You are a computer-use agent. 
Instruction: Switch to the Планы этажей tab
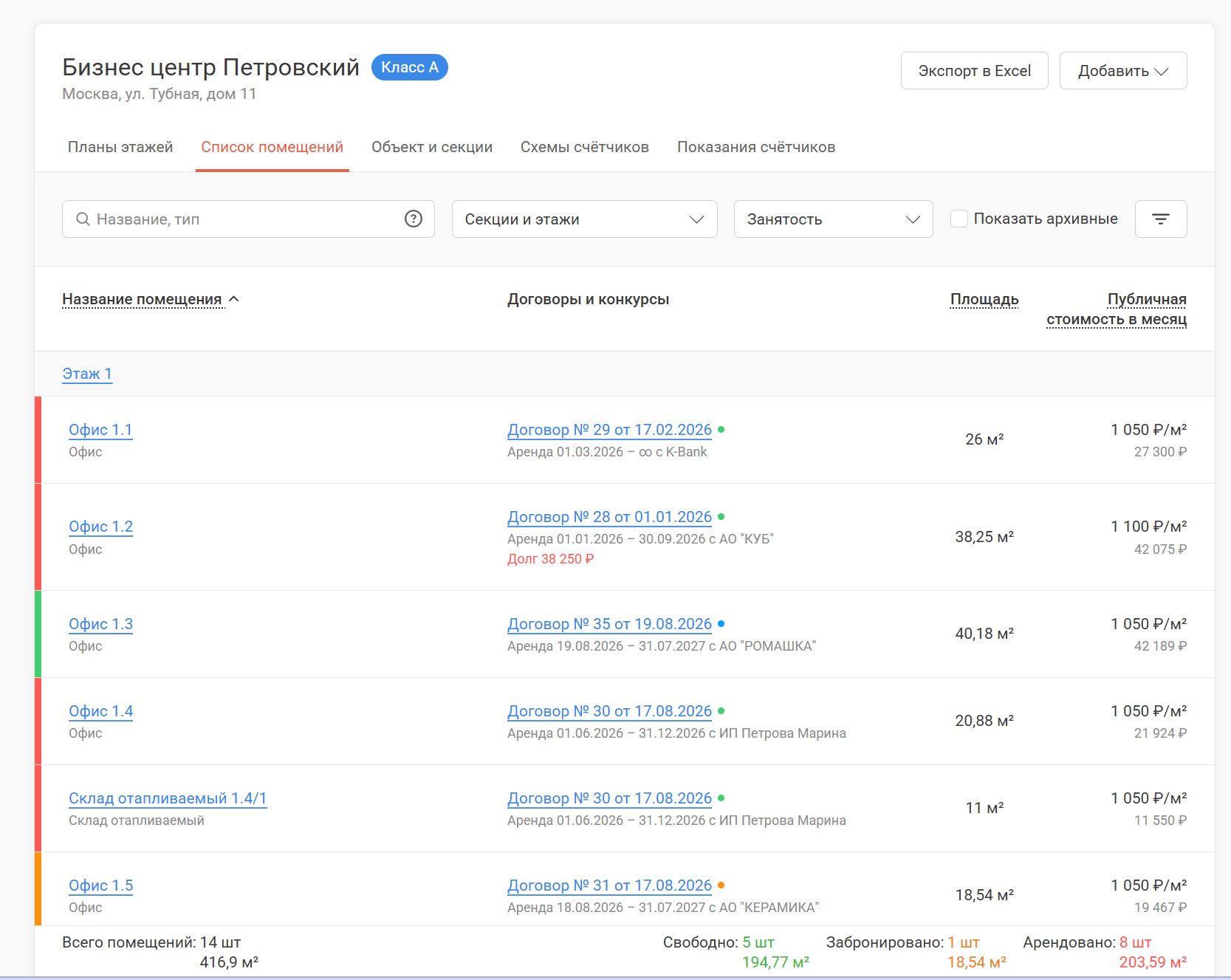[x=120, y=147]
